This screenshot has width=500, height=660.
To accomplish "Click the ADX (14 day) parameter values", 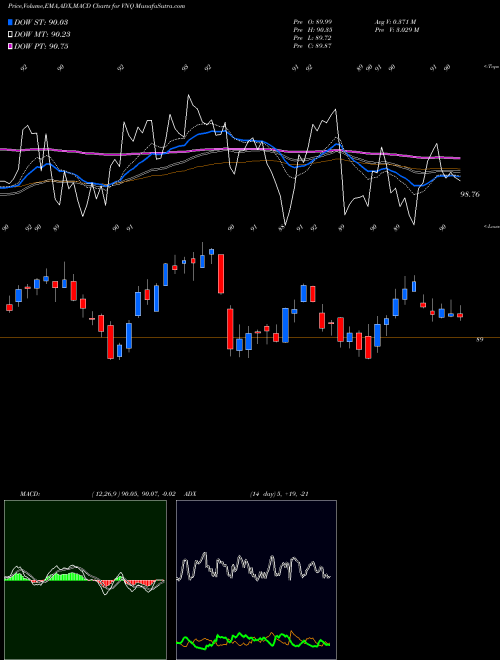I will point(279,494).
